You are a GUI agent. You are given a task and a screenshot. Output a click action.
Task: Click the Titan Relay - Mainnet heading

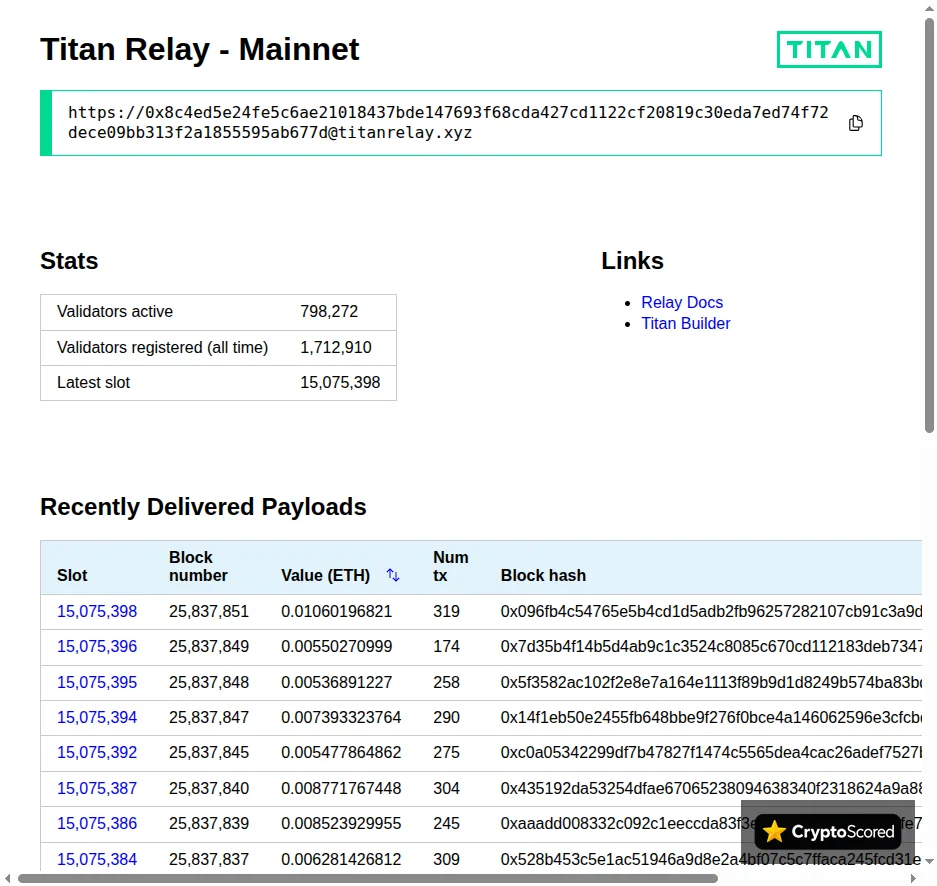(x=200, y=49)
